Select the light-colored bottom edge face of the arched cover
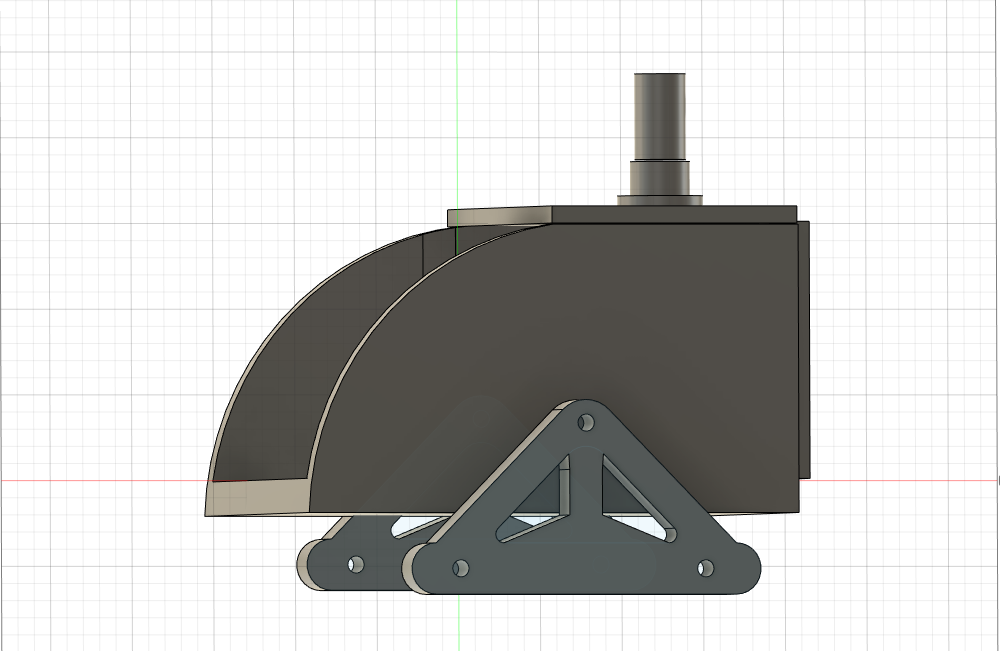Image resolution: width=1000 pixels, height=651 pixels. pos(258,497)
